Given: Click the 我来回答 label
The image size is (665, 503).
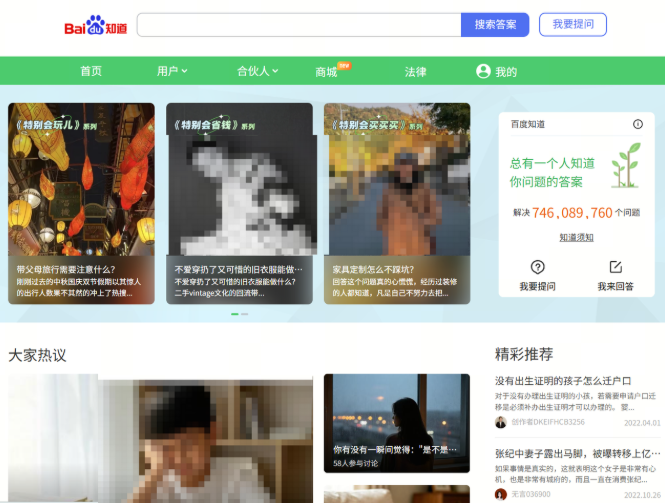Looking at the screenshot, I should click(x=615, y=287).
